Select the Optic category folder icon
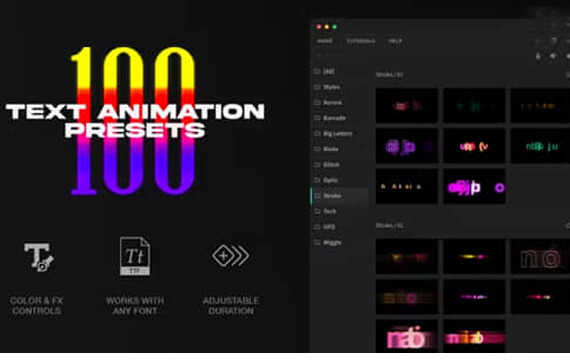 tap(317, 180)
